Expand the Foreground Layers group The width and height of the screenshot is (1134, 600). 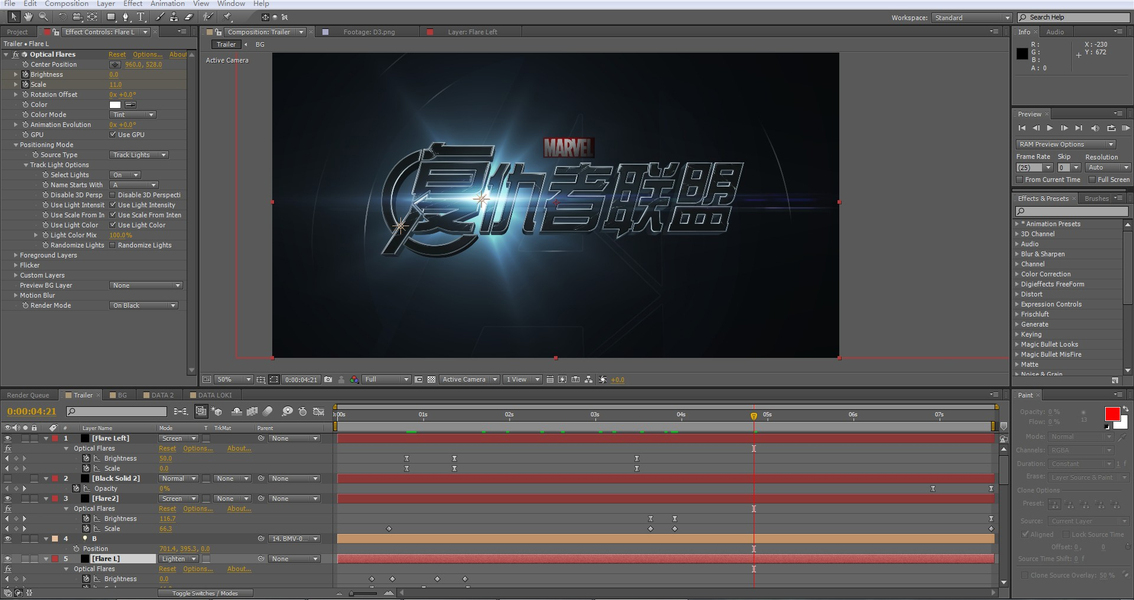coord(16,255)
